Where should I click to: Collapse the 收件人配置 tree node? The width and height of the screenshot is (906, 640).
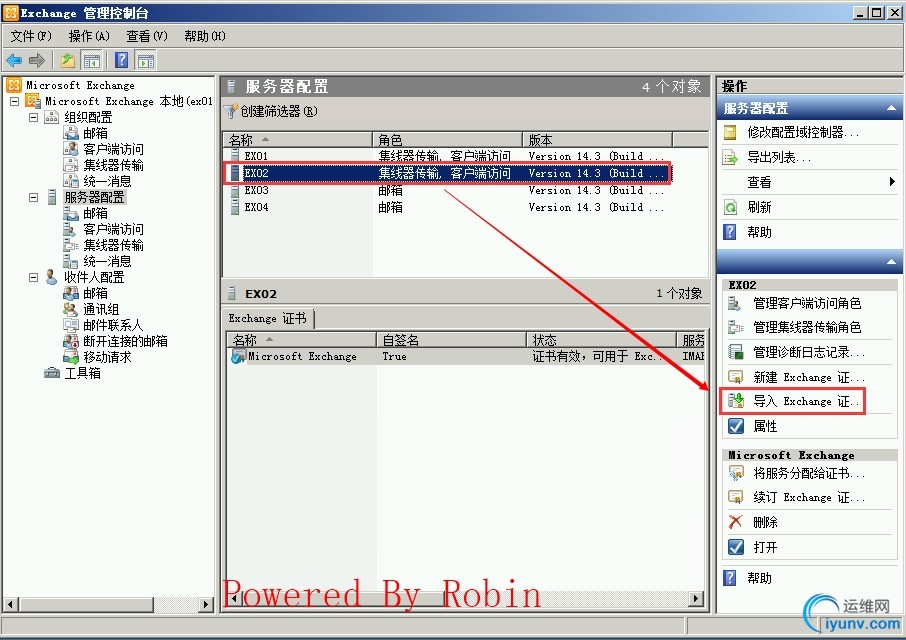pyautogui.click(x=34, y=277)
